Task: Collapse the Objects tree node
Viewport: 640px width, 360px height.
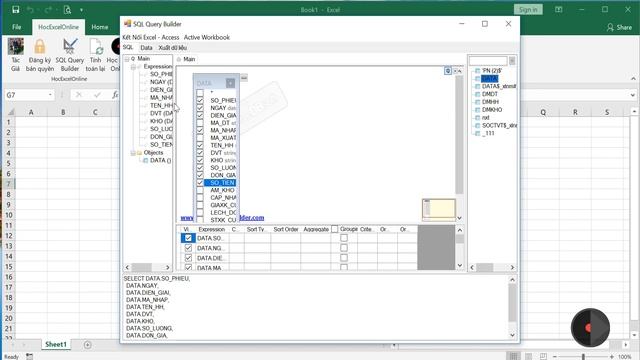Action: 133,153
